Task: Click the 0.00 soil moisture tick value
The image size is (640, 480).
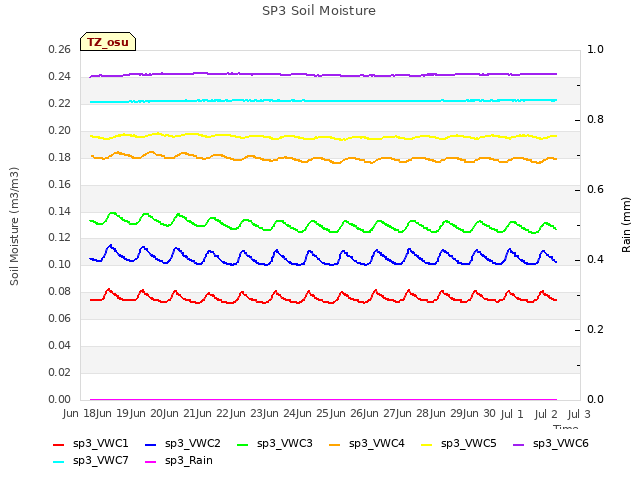Action: pyautogui.click(x=60, y=399)
